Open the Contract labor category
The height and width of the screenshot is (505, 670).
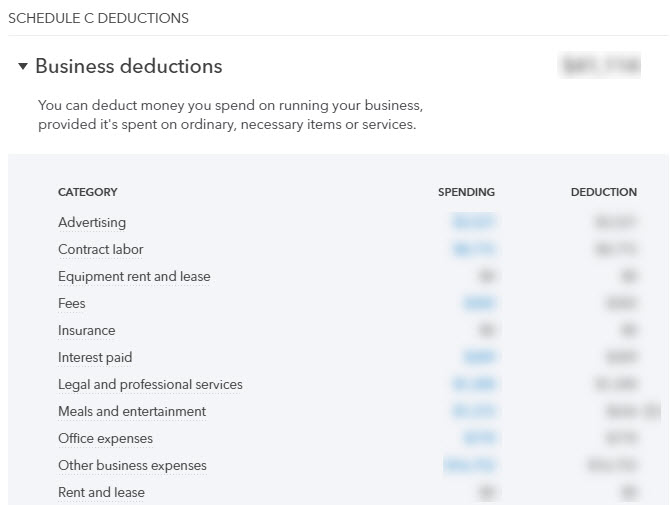point(100,250)
